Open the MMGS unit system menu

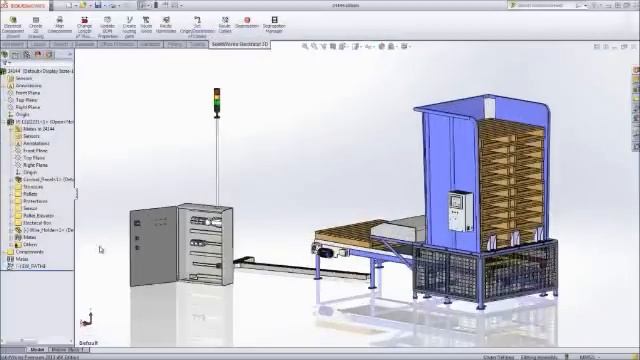[x=589, y=357]
